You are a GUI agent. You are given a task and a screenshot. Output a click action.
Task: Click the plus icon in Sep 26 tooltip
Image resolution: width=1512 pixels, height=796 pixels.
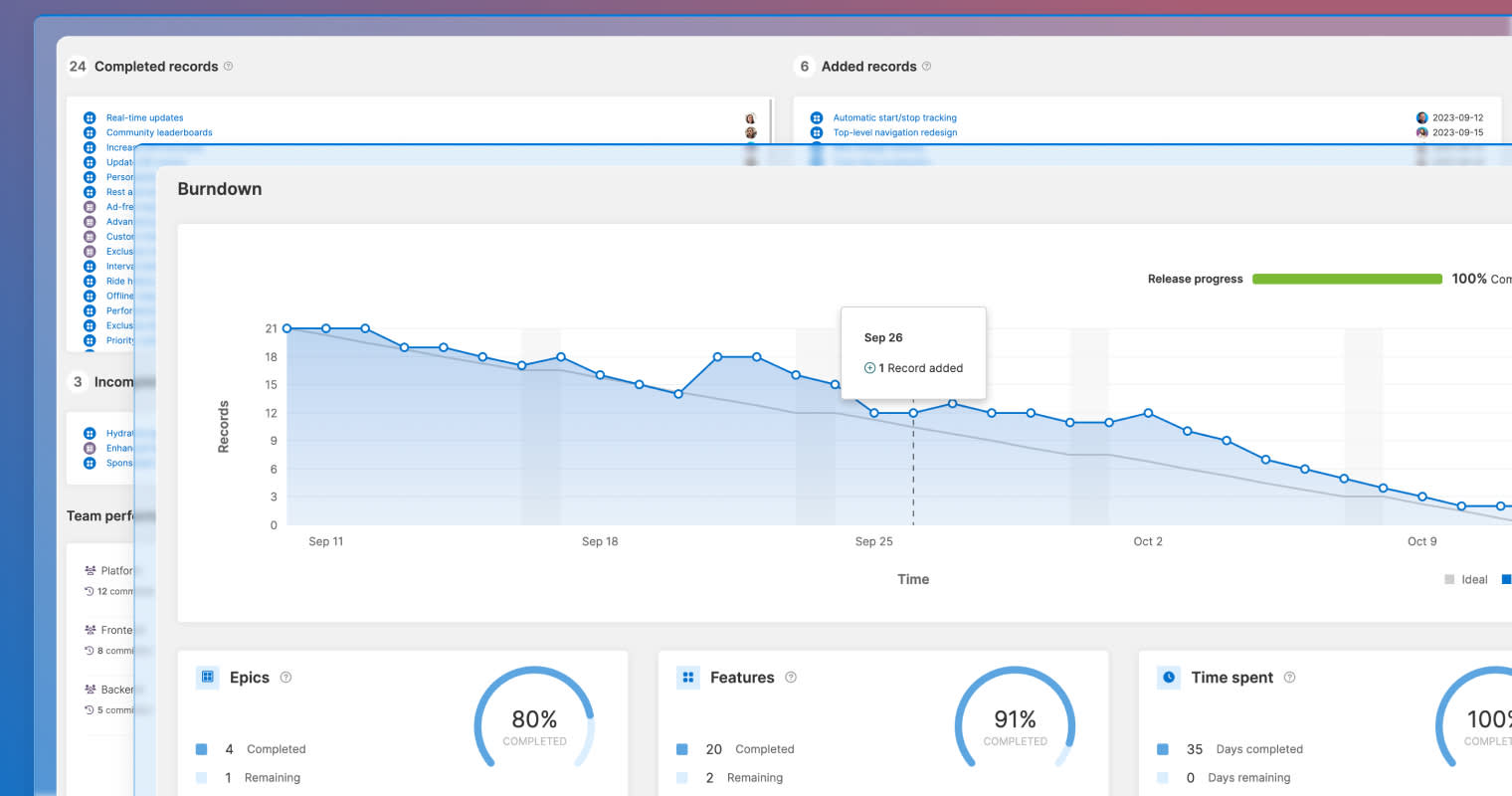[x=869, y=368]
